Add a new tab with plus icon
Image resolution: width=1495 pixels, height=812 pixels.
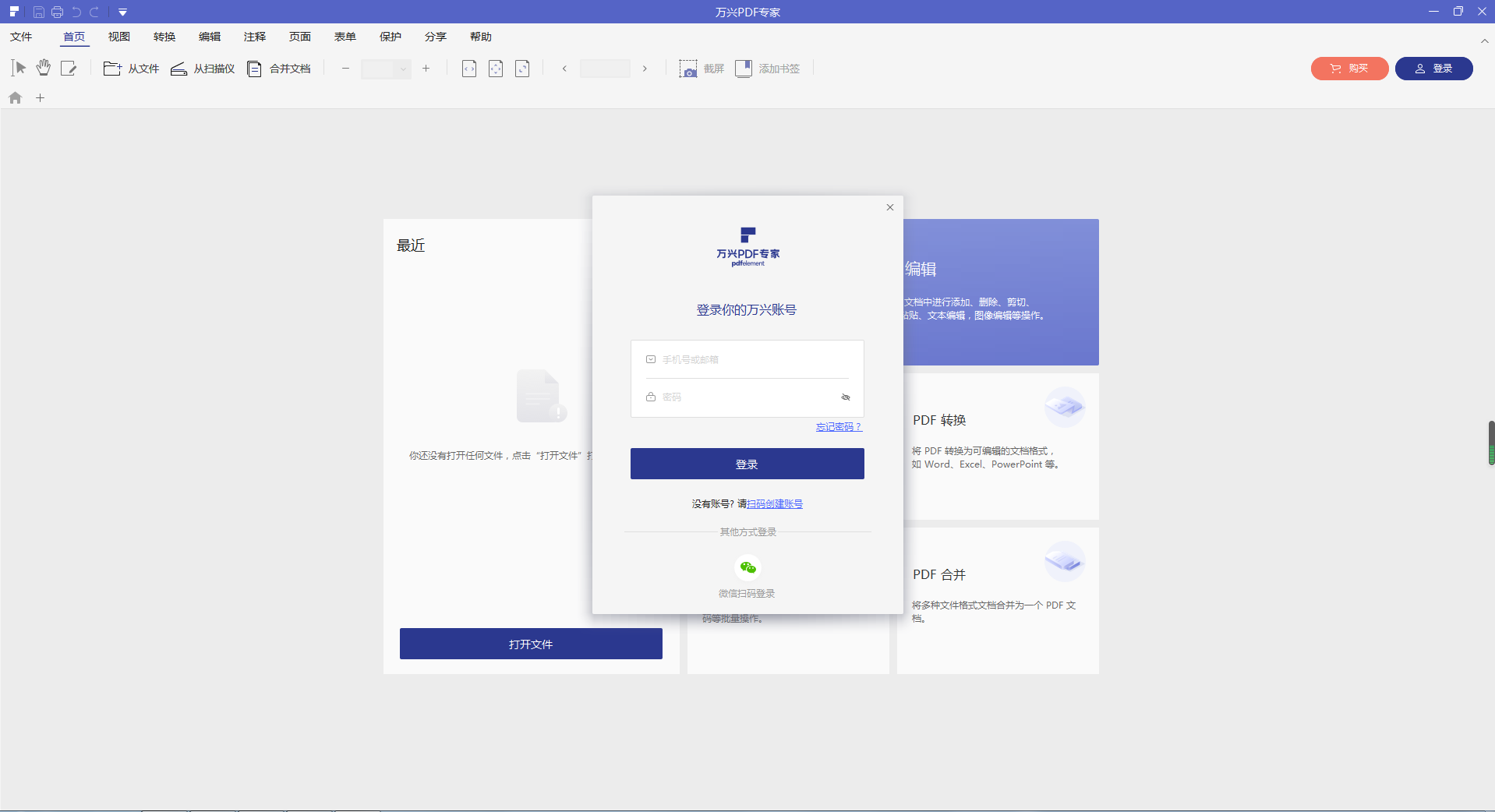pyautogui.click(x=41, y=98)
